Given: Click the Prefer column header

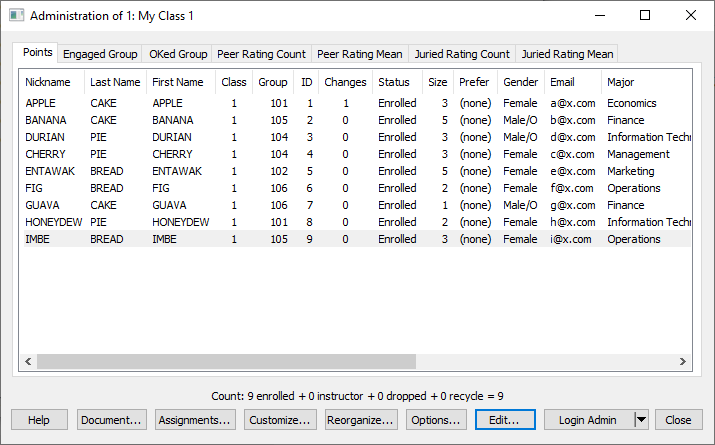Looking at the screenshot, I should tap(474, 82).
